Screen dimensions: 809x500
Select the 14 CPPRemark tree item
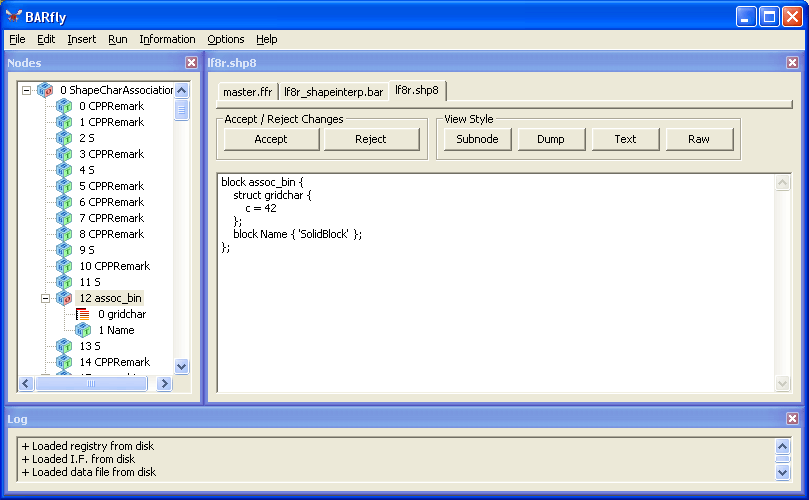coord(115,362)
